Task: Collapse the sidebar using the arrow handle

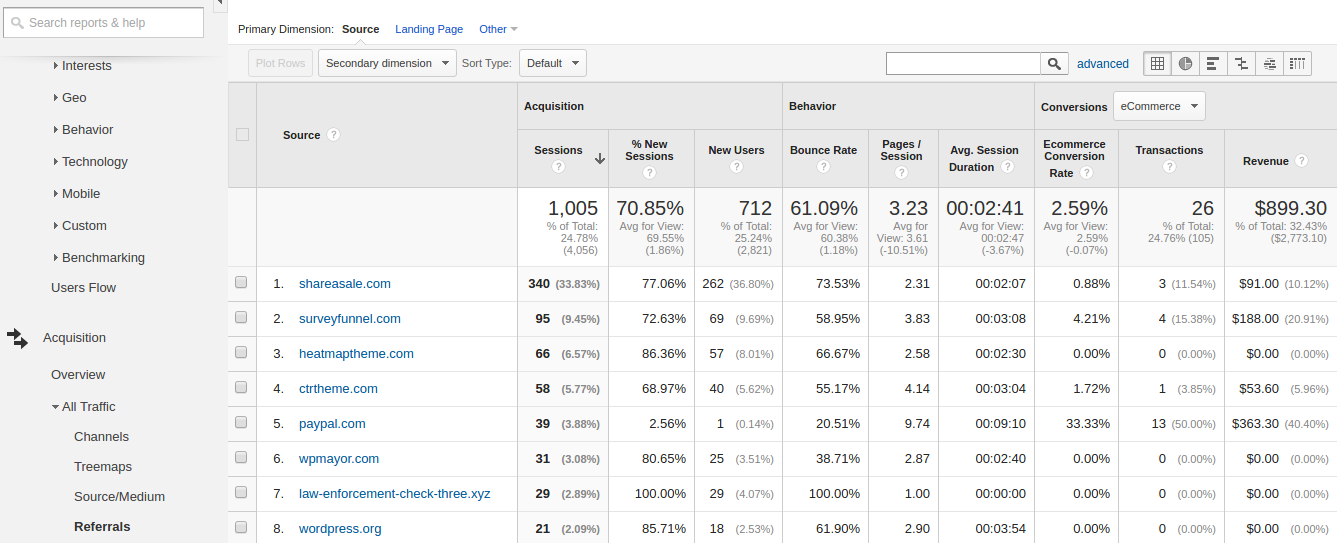Action: tap(218, 5)
